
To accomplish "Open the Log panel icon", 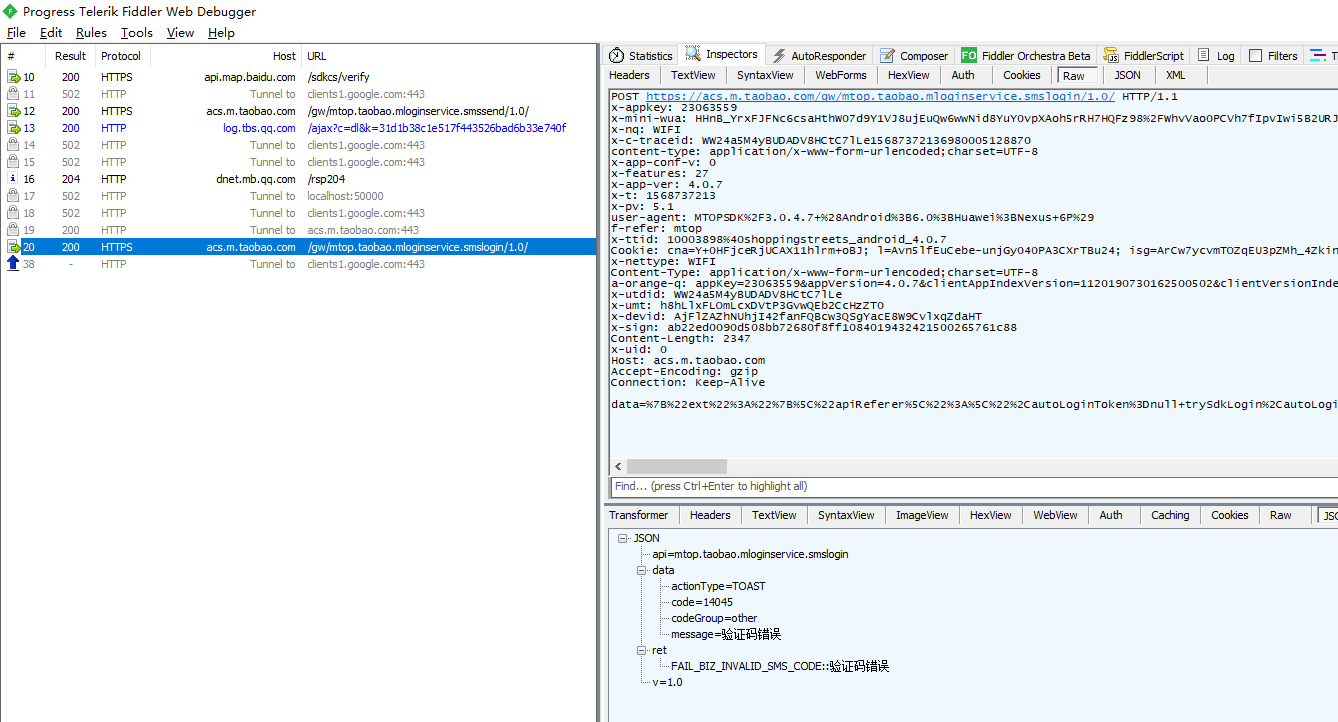I will 1205,55.
